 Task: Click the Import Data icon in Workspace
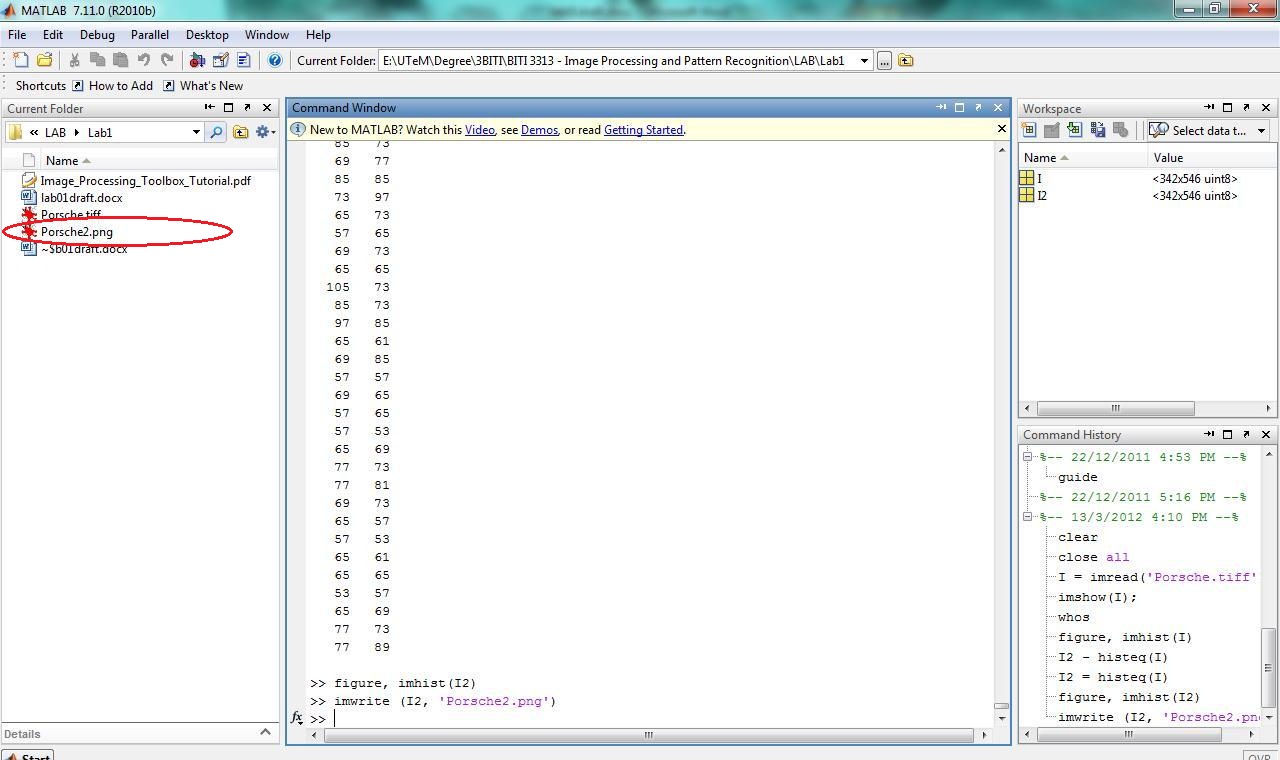click(1073, 129)
